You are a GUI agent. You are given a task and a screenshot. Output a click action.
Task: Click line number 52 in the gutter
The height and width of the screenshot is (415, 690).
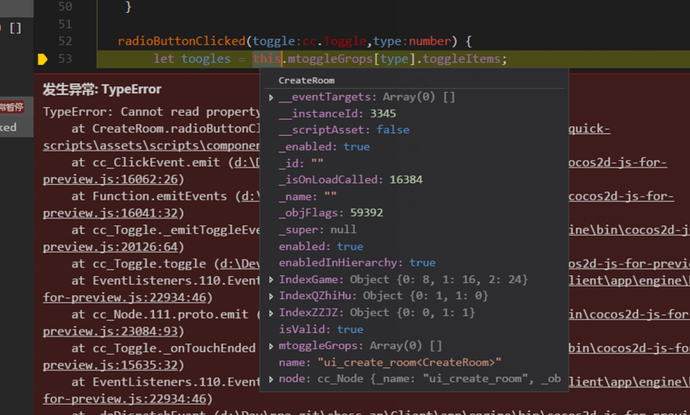65,41
